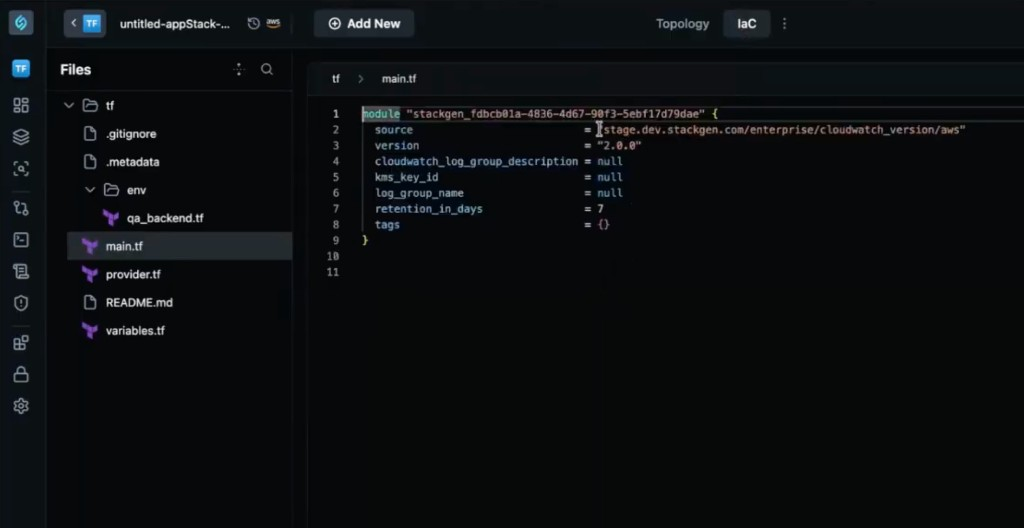Click line number 11 in the gutter
Viewport: 1024px width, 528px height.
[333, 272]
